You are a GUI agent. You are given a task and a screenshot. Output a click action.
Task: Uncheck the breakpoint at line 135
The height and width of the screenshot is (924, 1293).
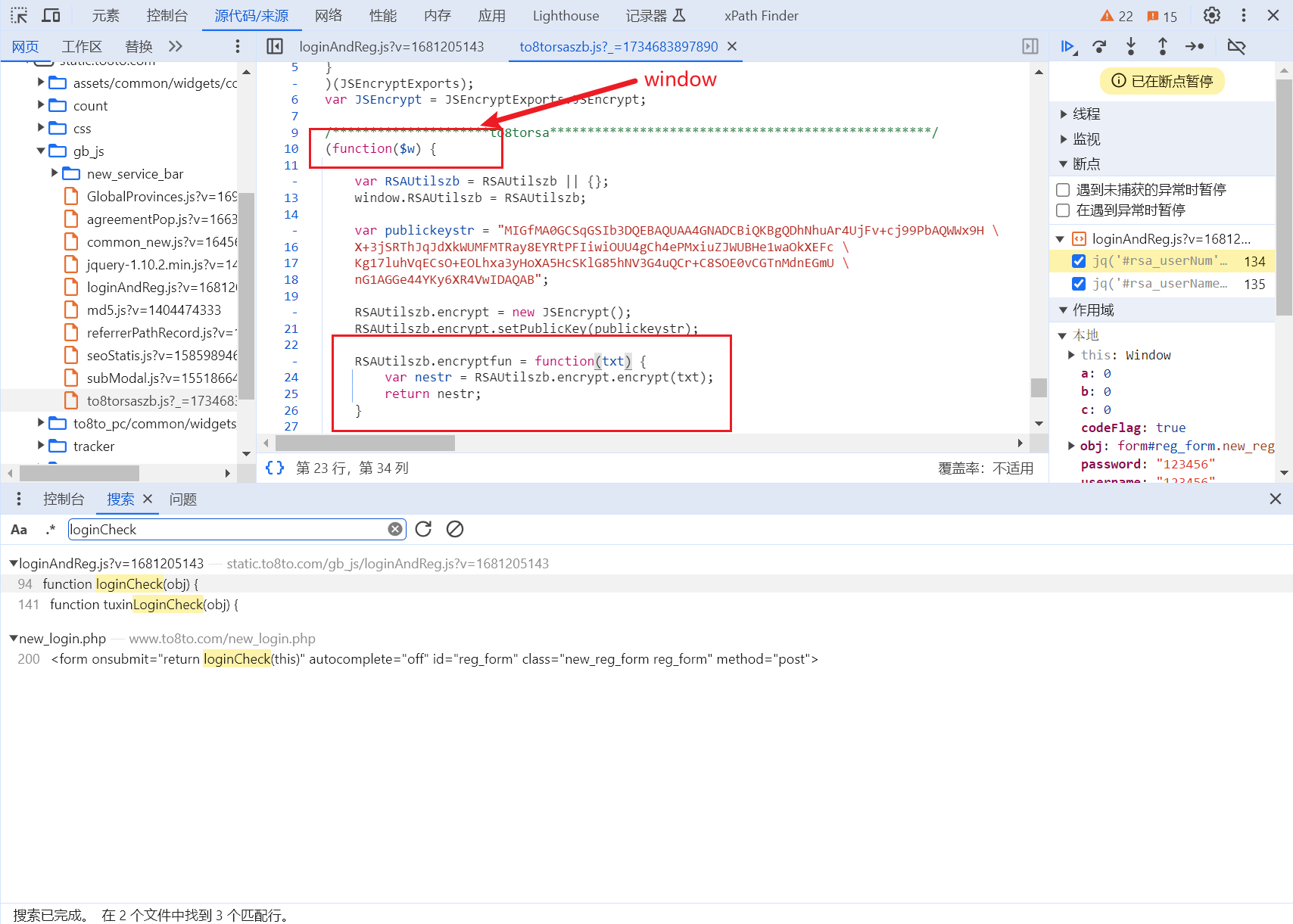(1079, 284)
